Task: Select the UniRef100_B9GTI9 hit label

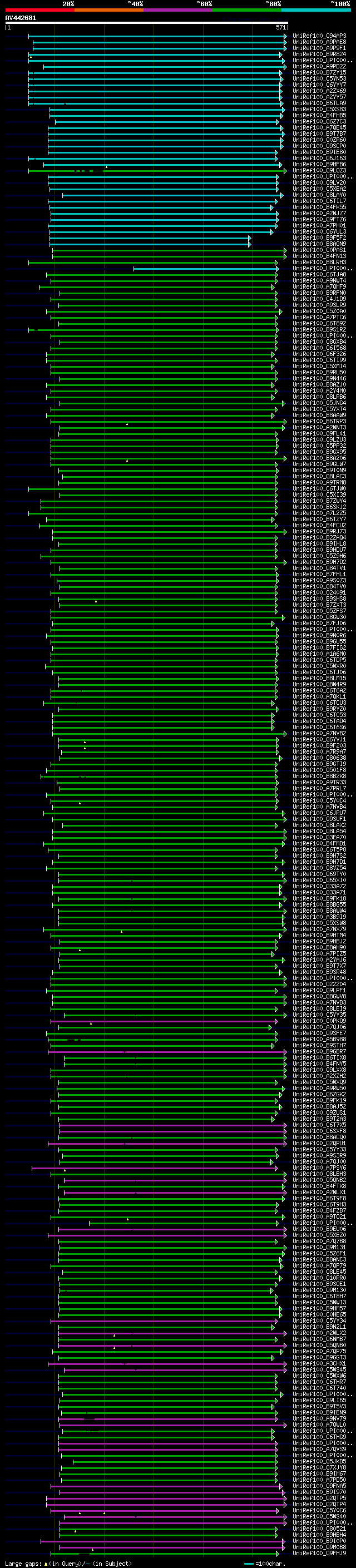Action: pyautogui.click(x=319, y=764)
